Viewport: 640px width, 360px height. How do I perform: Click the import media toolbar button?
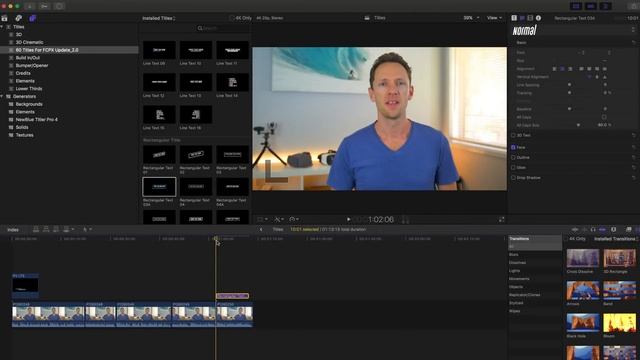[30, 6]
